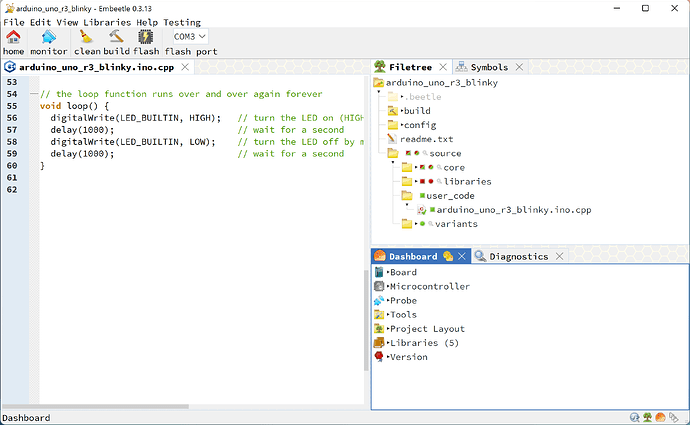
Task: Switch to the Symbols tab
Action: (x=489, y=67)
